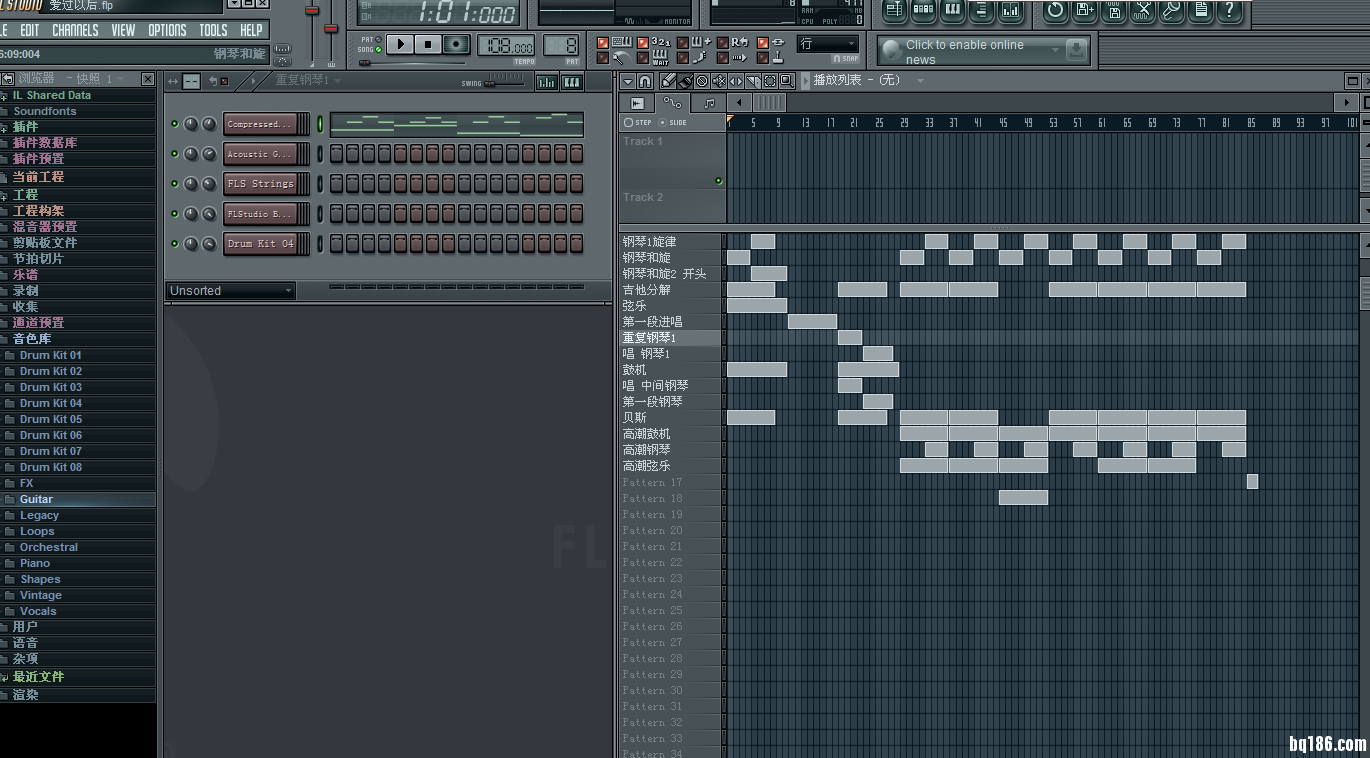Mute the FLS Strings channel with its green LED

pos(175,184)
